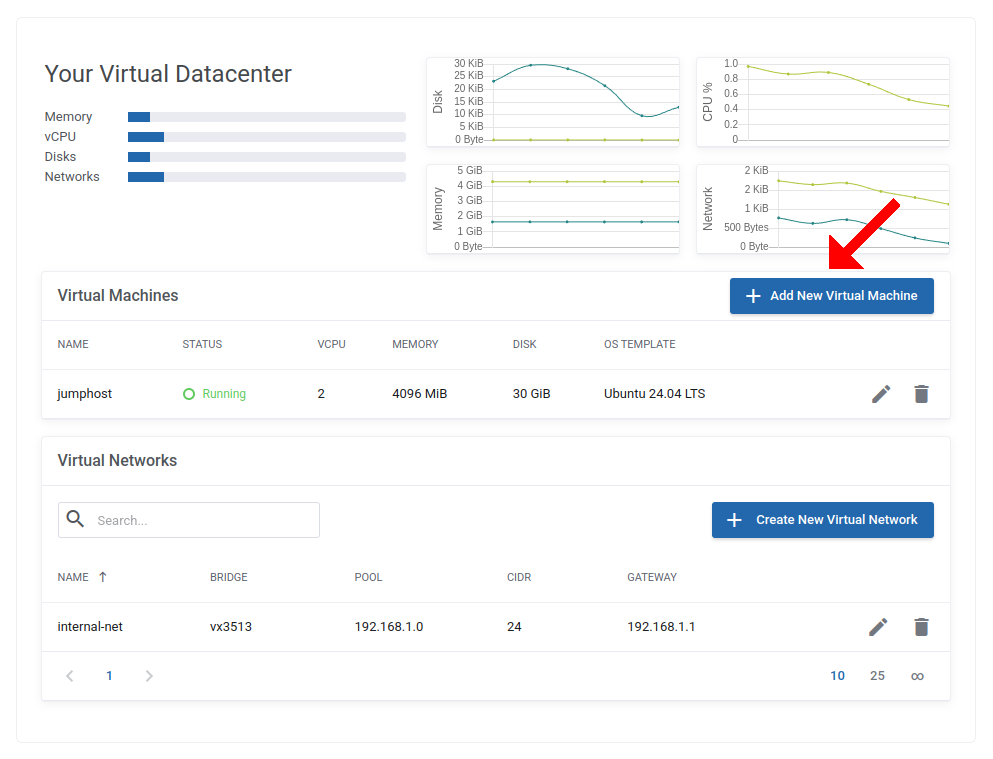Click the 192.168.1.0 pool cell
This screenshot has height=759, width=993.
click(x=389, y=627)
